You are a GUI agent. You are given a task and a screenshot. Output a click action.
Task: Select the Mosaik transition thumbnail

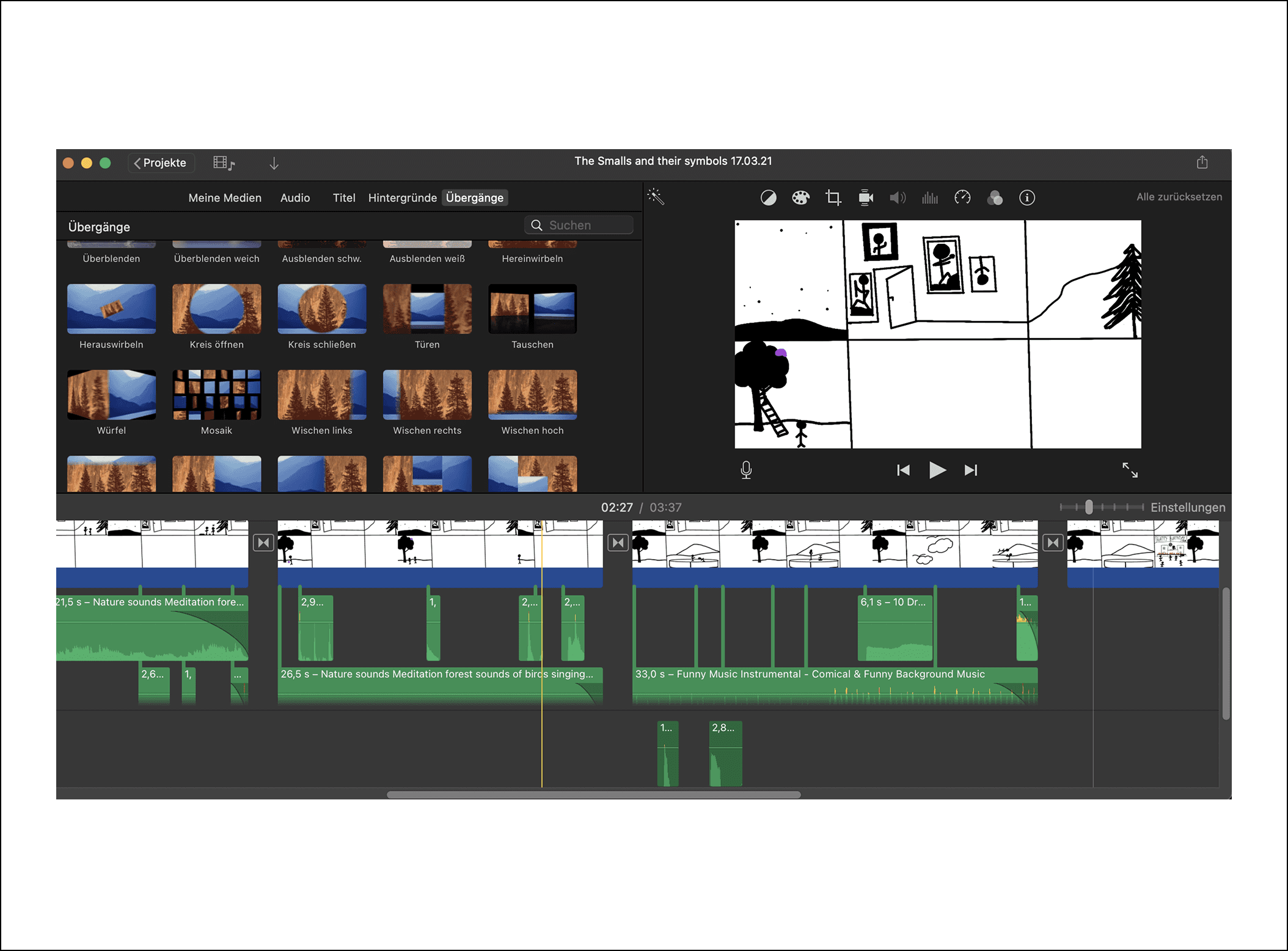click(216, 395)
